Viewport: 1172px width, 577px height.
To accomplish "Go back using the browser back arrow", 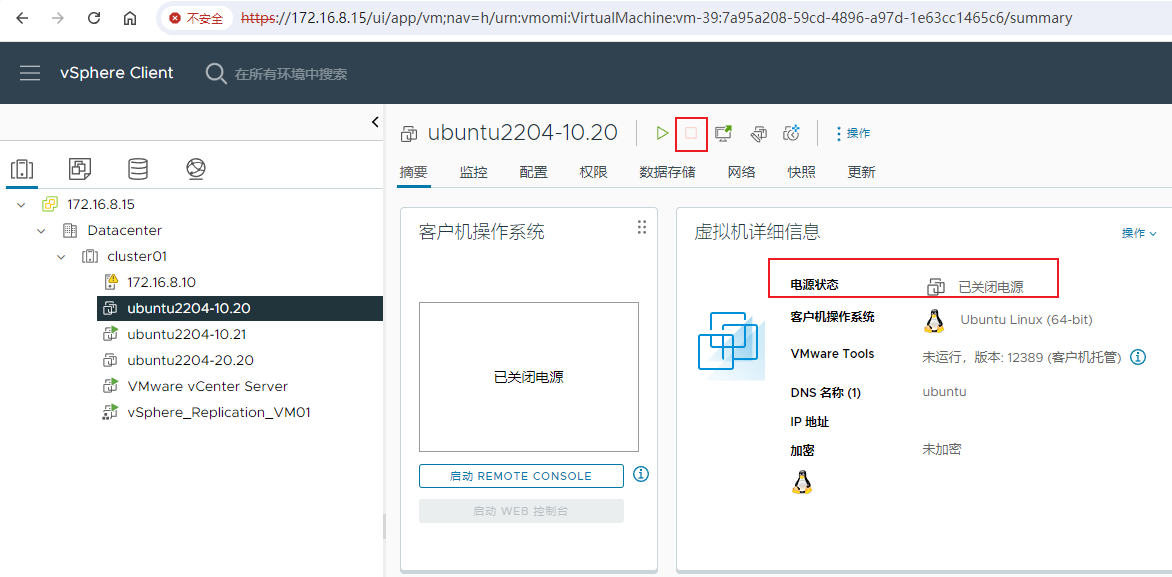I will click(x=22, y=19).
